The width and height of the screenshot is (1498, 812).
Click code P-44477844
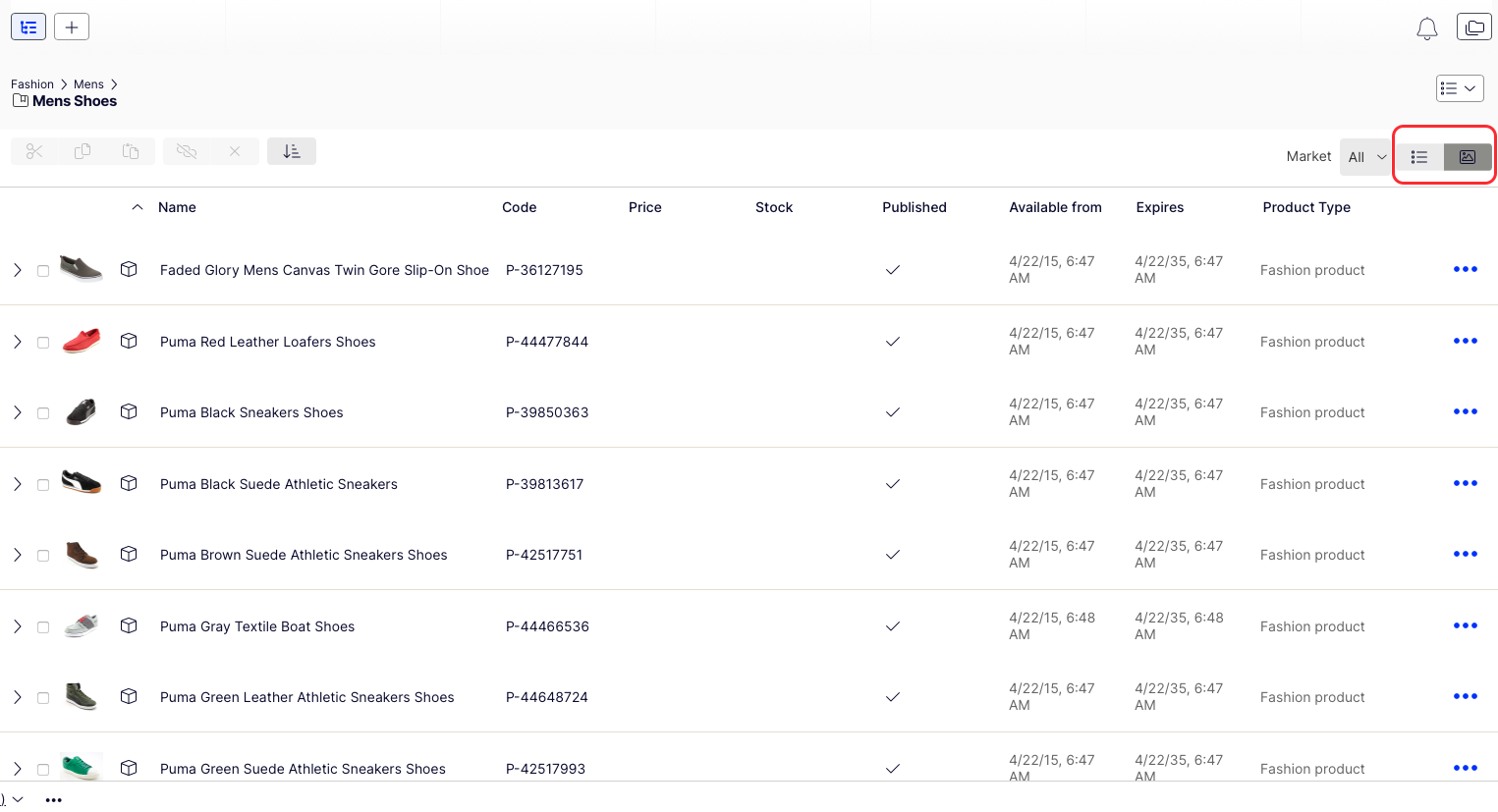pyautogui.click(x=547, y=342)
